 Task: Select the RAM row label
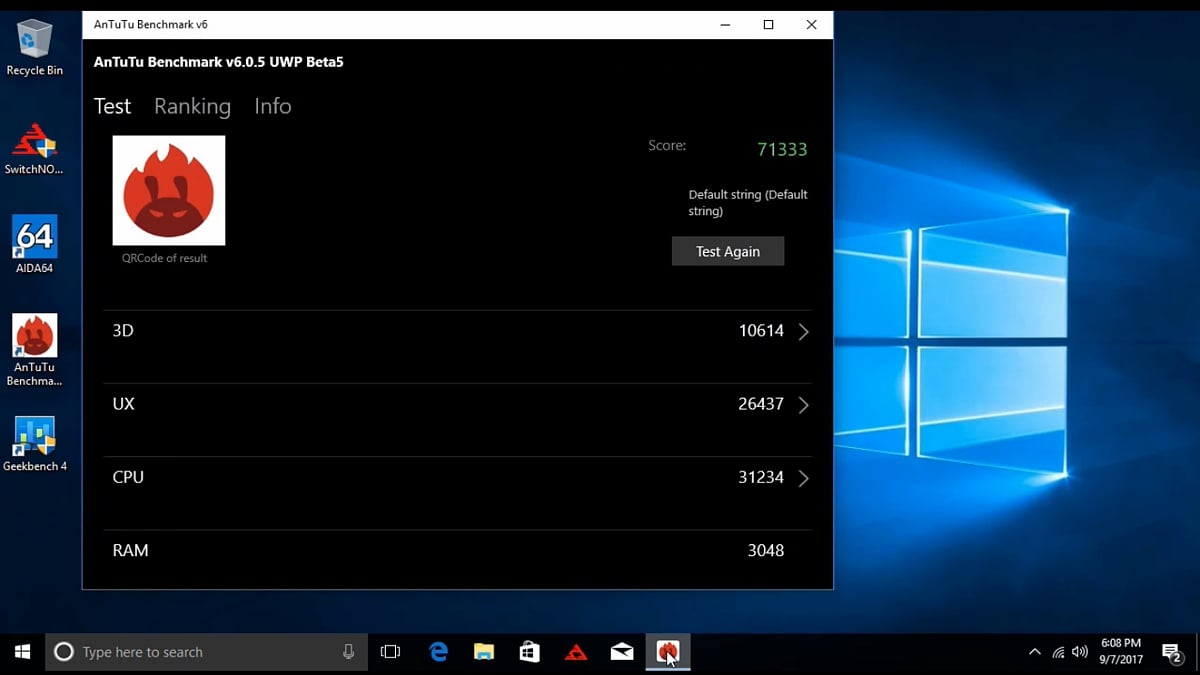[130, 550]
